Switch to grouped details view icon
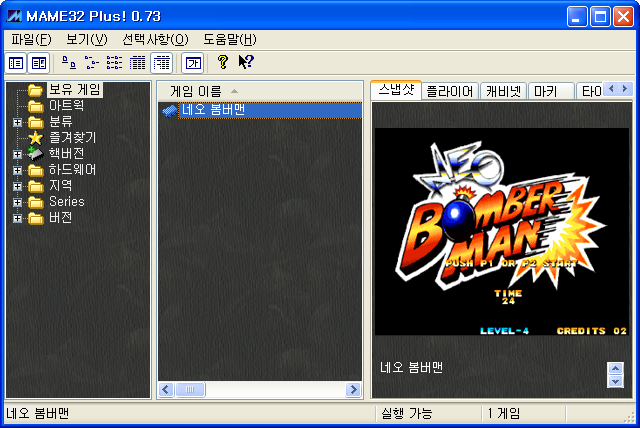This screenshot has height=428, width=640. (162, 63)
